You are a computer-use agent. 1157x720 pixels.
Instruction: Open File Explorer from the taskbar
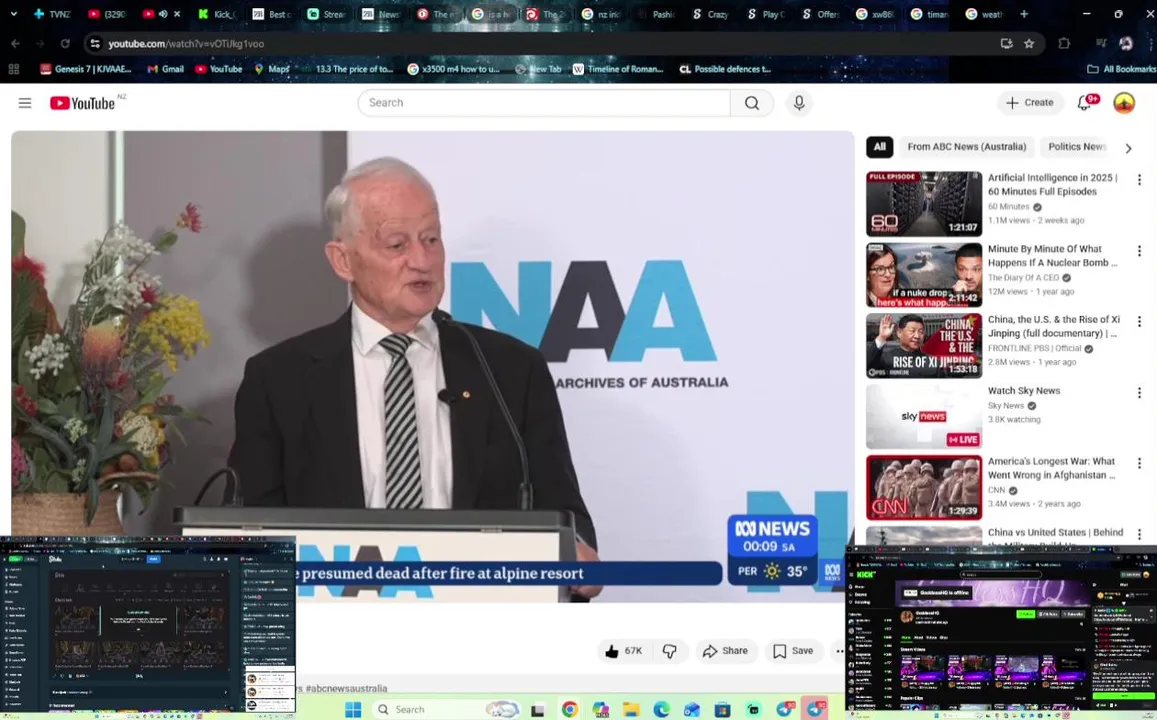pos(631,709)
